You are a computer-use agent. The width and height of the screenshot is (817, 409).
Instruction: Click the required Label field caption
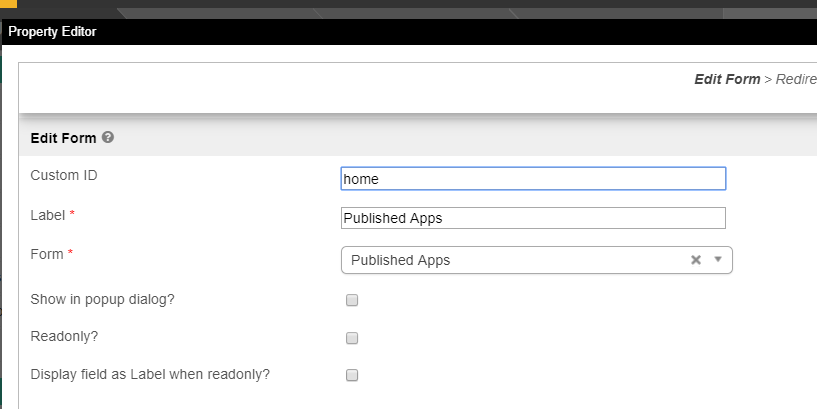pos(48,215)
